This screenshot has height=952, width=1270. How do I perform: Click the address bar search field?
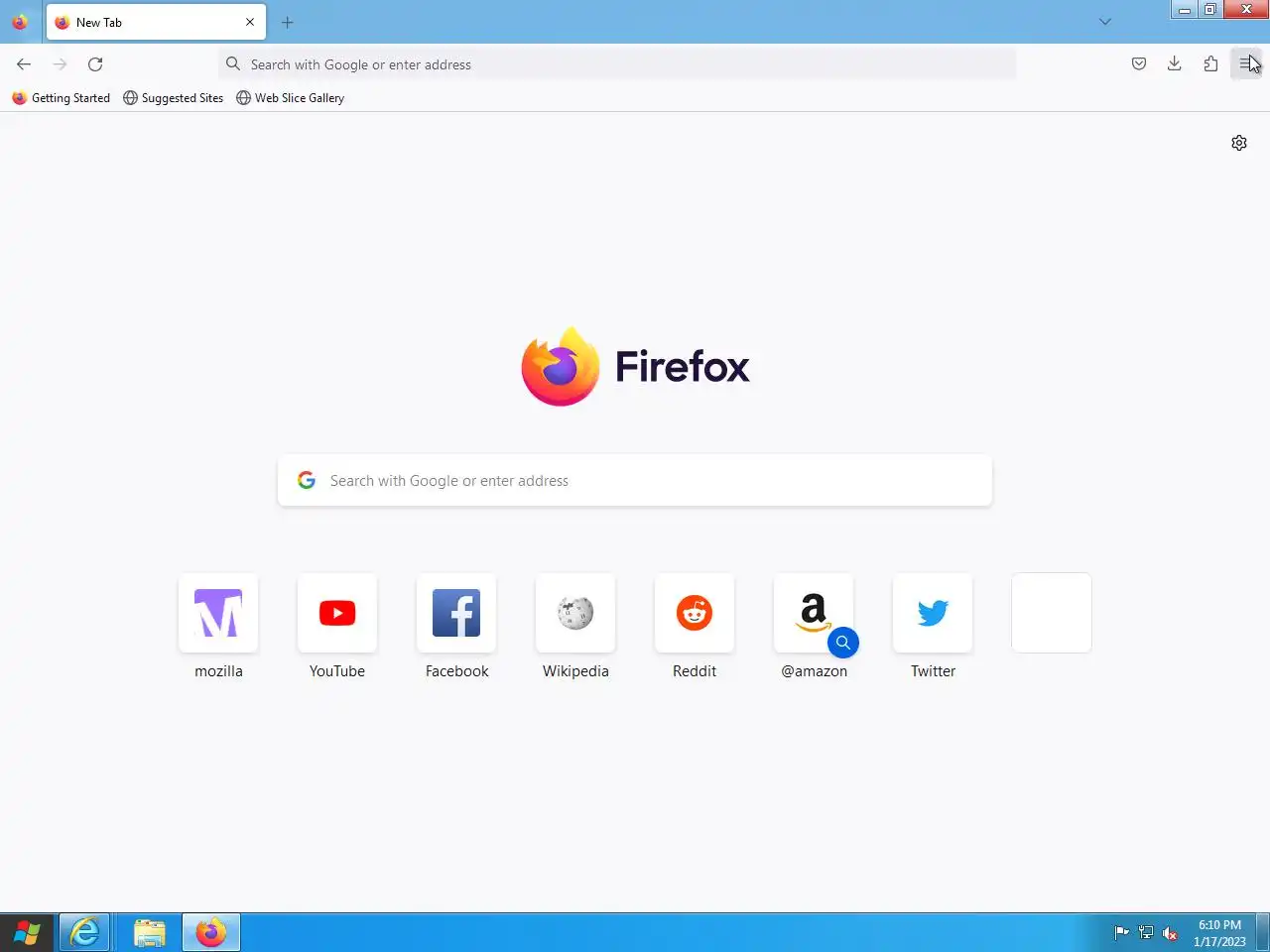617,64
